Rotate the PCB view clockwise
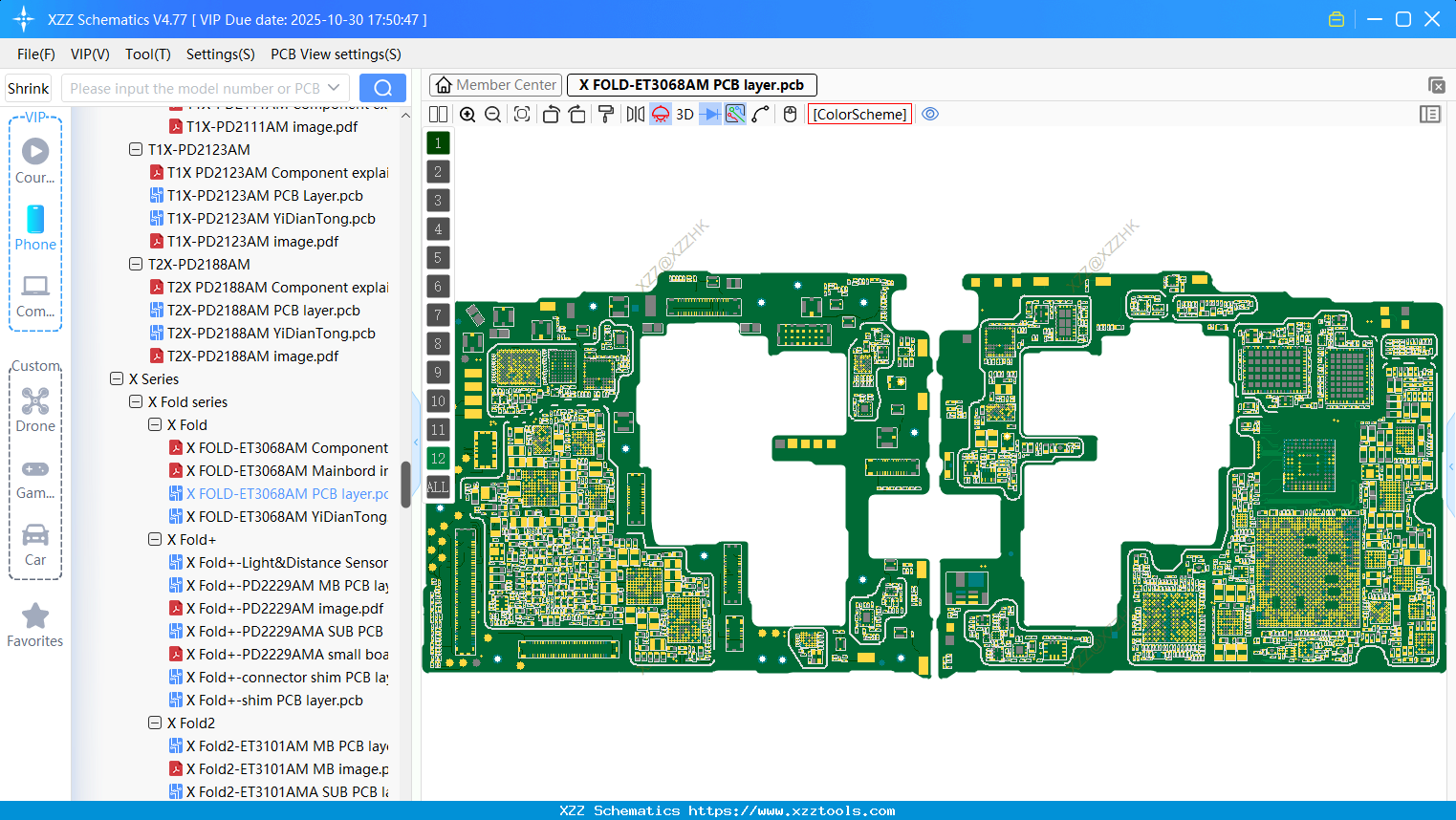The height and width of the screenshot is (820, 1456). click(576, 114)
